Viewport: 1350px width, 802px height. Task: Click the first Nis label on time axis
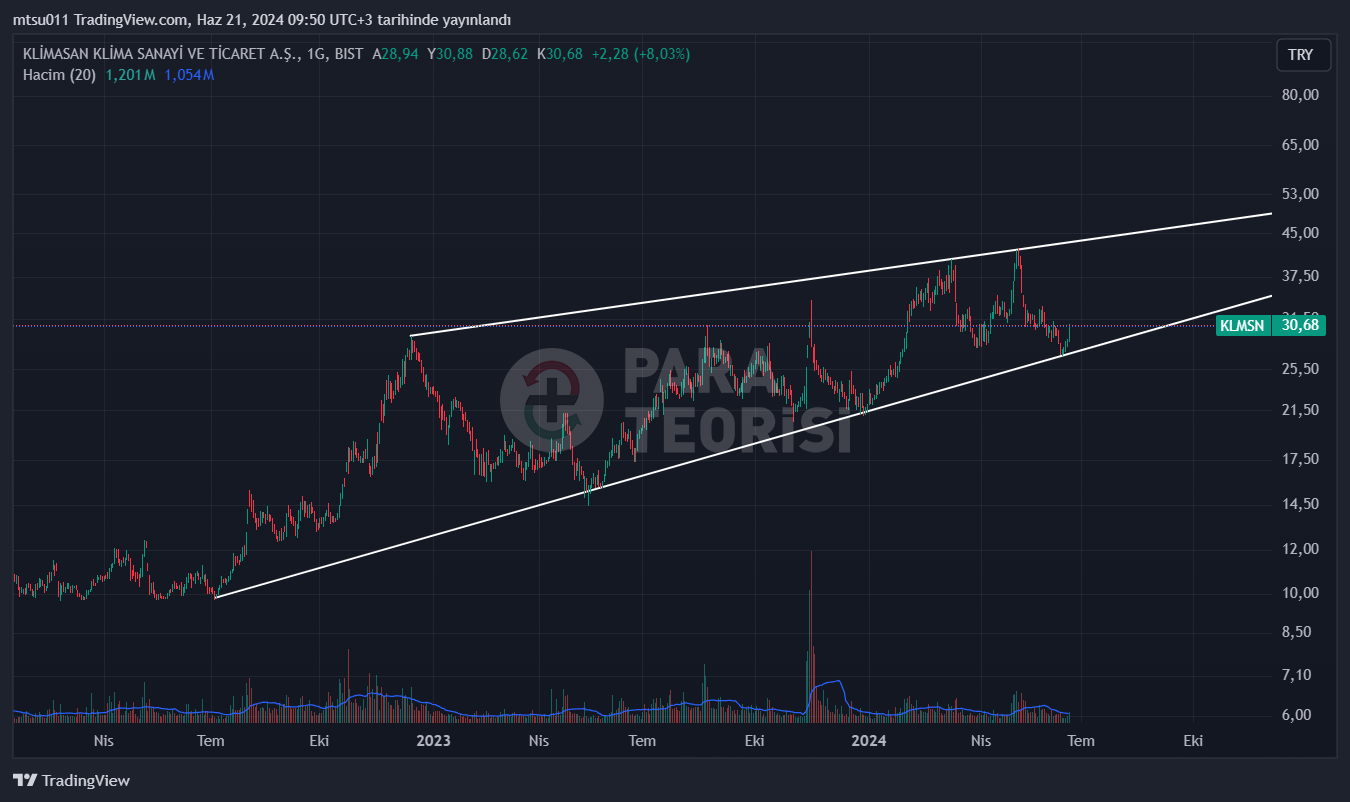[103, 741]
